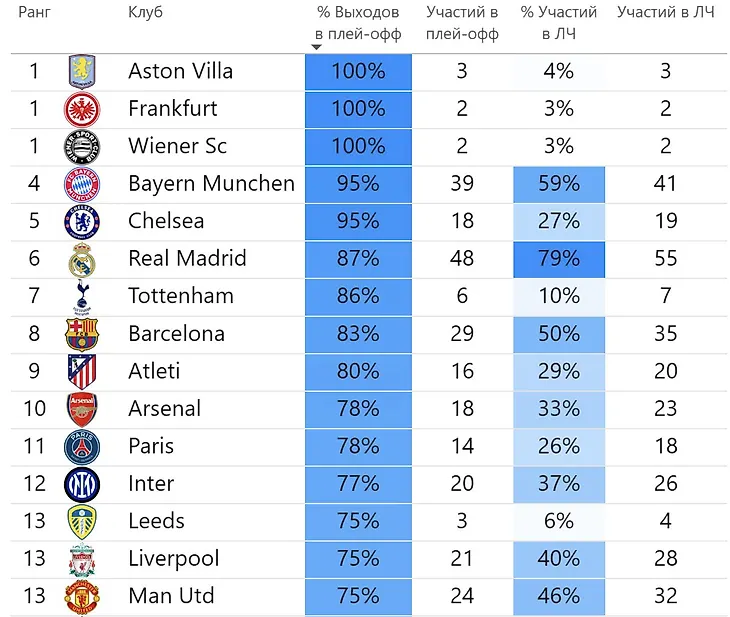This screenshot has width=730, height=617.
Task: Click the Liverpool club crest
Action: point(81,559)
